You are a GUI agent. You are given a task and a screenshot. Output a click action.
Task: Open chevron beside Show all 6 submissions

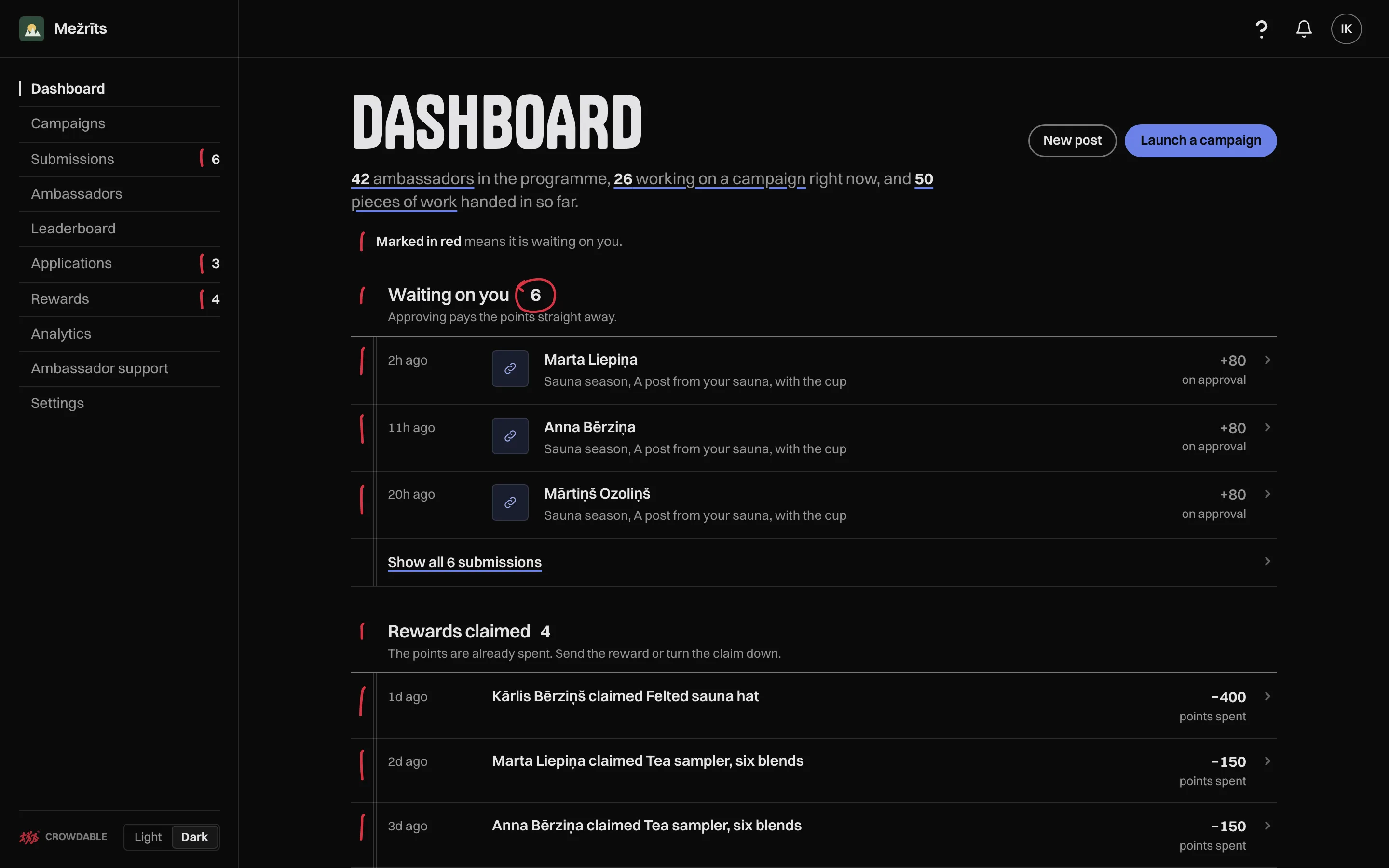1267,561
